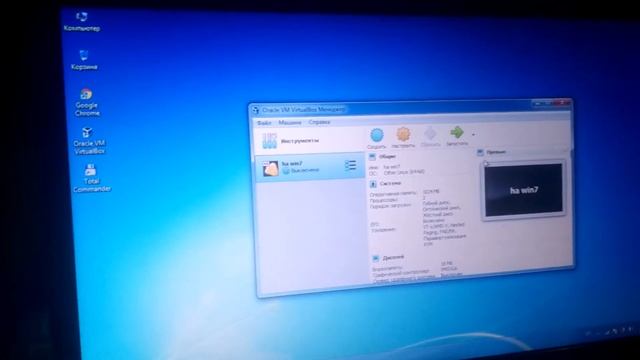Click the Порядок загрузки label
Screen dimensions: 640x360
(390, 206)
